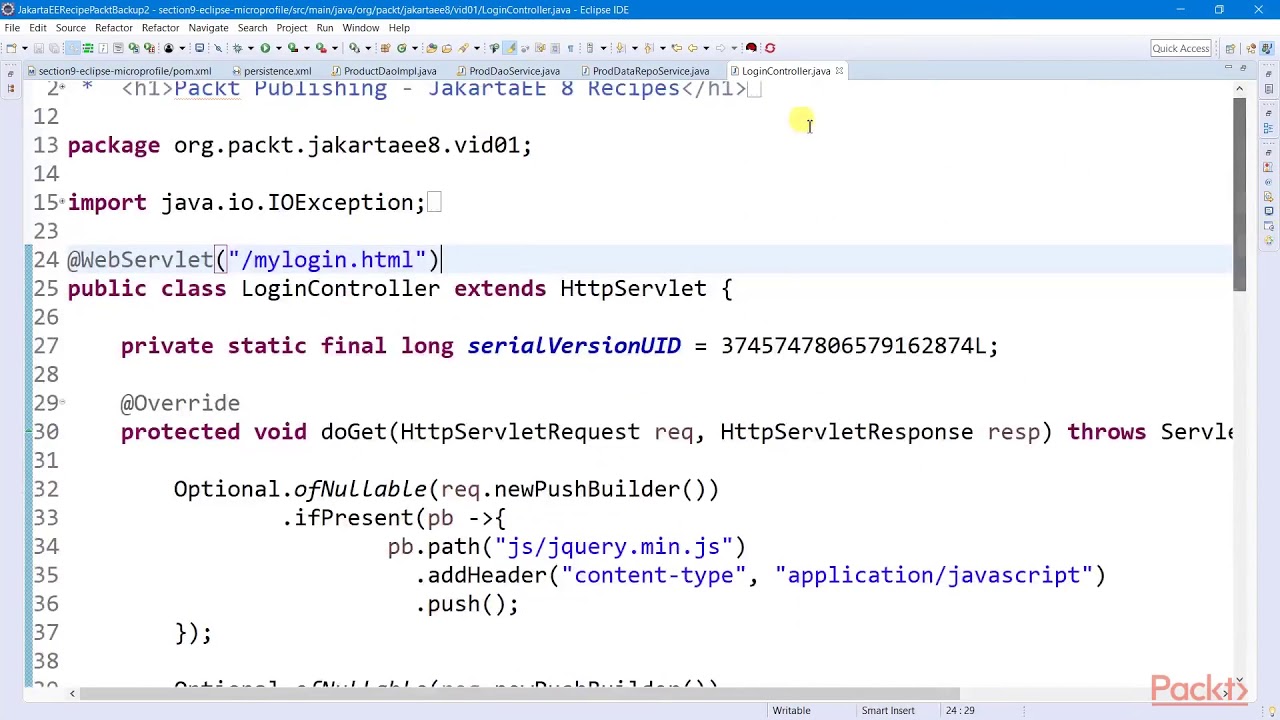Toggle Show Whitespace Characters pilcrow
This screenshot has width=1280, height=720.
pyautogui.click(x=570, y=48)
